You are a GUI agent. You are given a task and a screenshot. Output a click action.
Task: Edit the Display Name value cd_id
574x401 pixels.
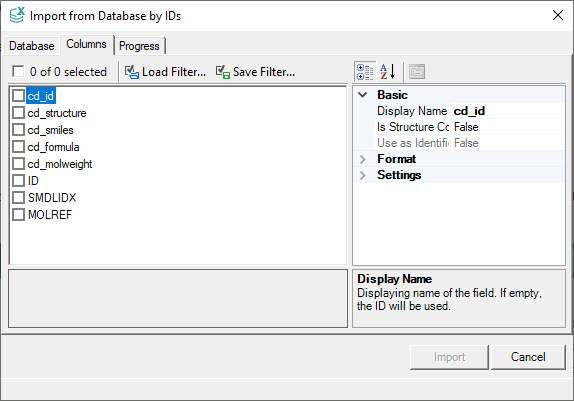507,111
